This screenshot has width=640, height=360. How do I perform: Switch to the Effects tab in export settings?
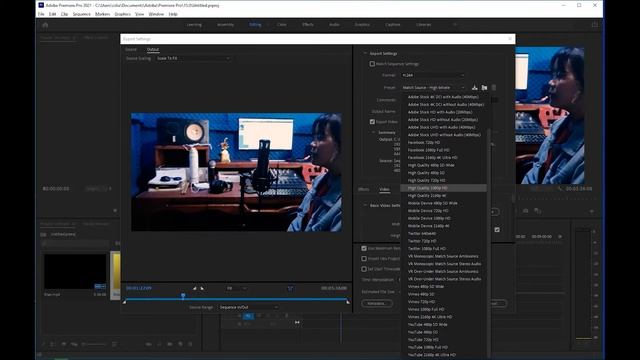tap(364, 189)
